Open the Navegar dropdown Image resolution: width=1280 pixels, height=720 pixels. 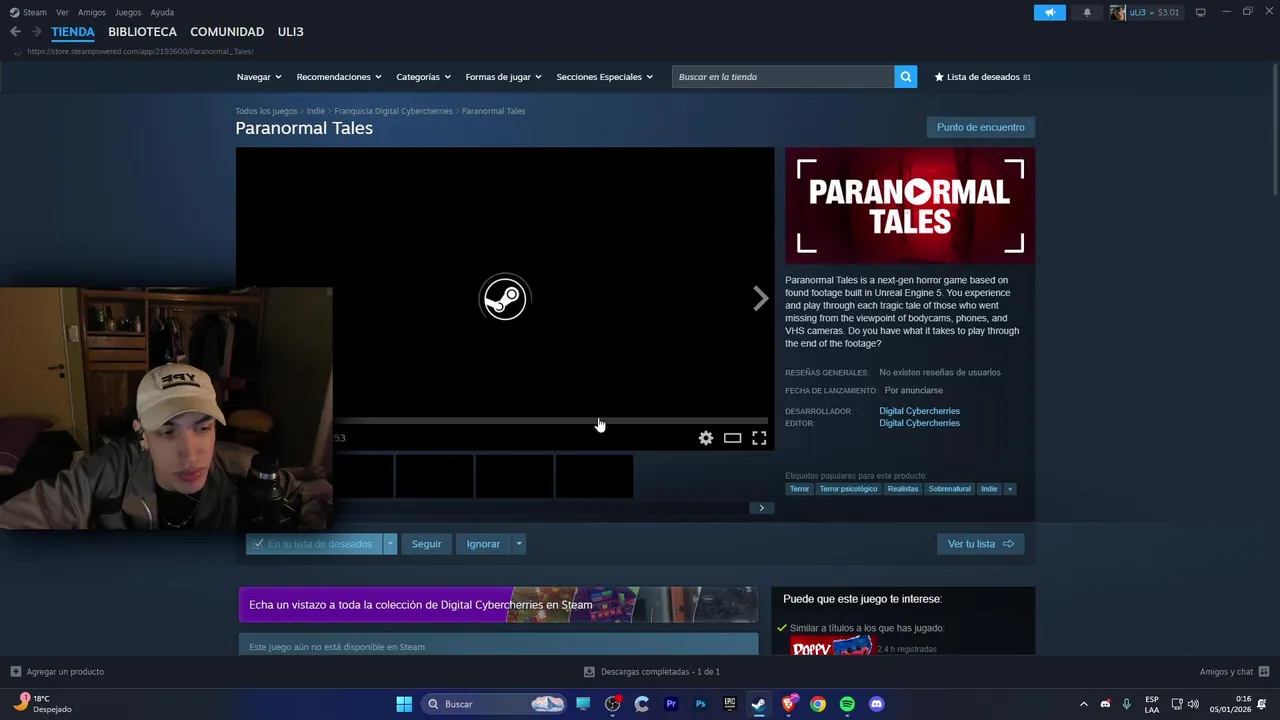click(x=259, y=77)
